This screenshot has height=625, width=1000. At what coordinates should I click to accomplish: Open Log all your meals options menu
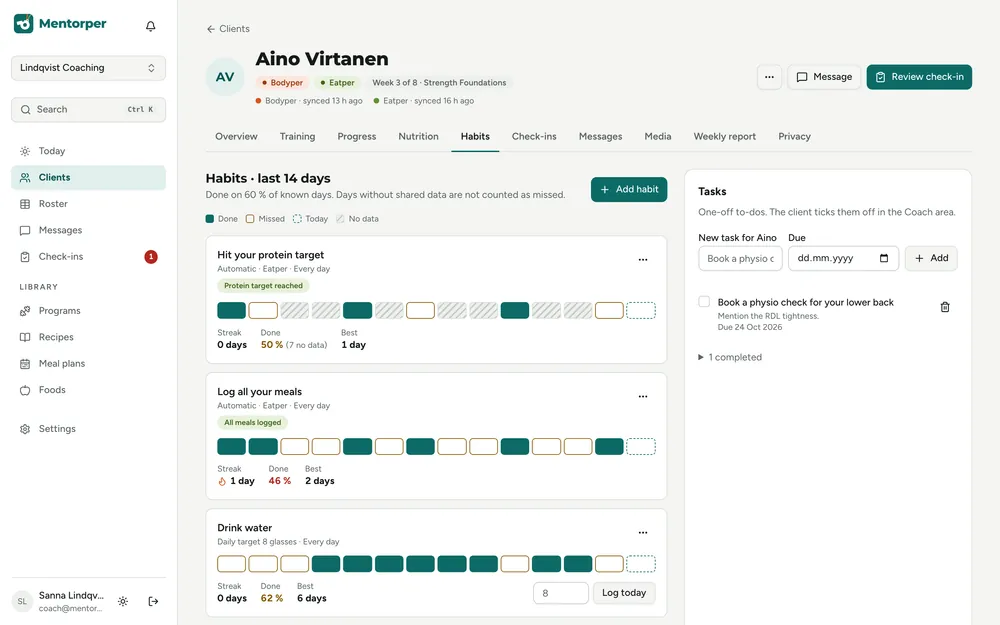point(643,396)
